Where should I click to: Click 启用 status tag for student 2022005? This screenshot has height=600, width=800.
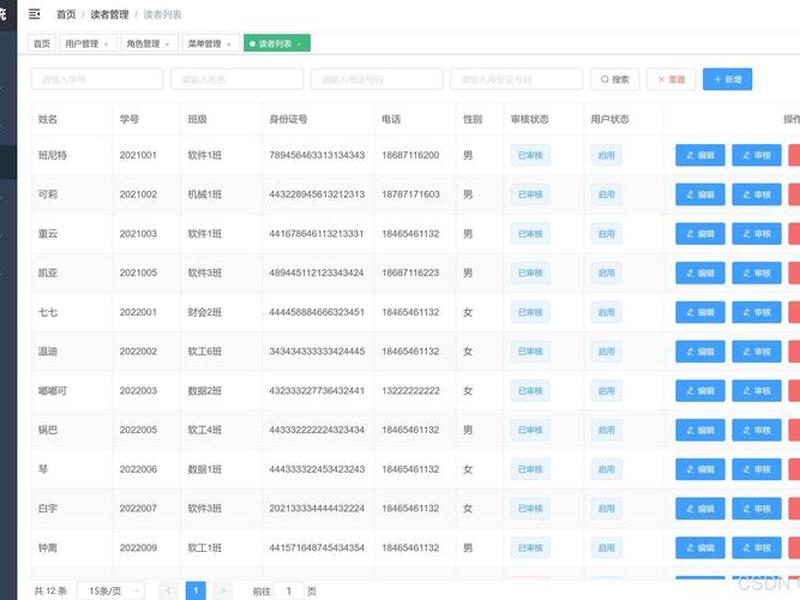pyautogui.click(x=607, y=430)
